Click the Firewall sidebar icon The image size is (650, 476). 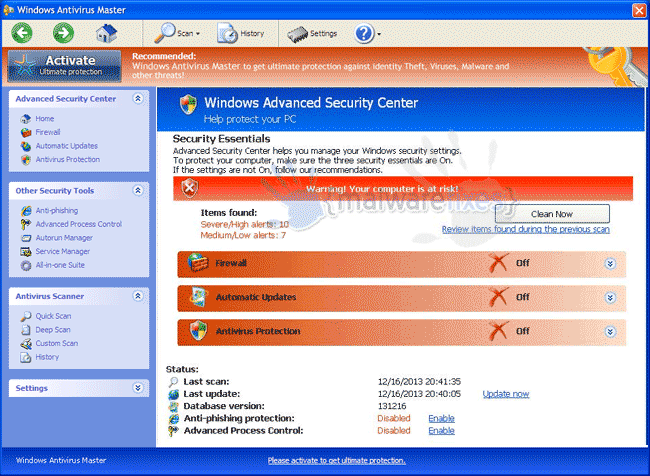(x=26, y=132)
